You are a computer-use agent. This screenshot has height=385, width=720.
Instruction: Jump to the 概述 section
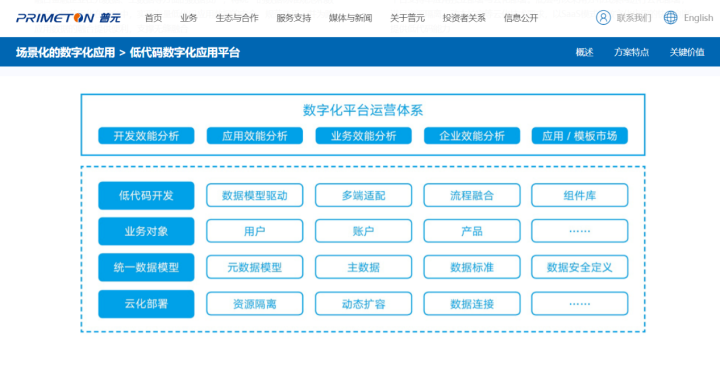tap(585, 52)
